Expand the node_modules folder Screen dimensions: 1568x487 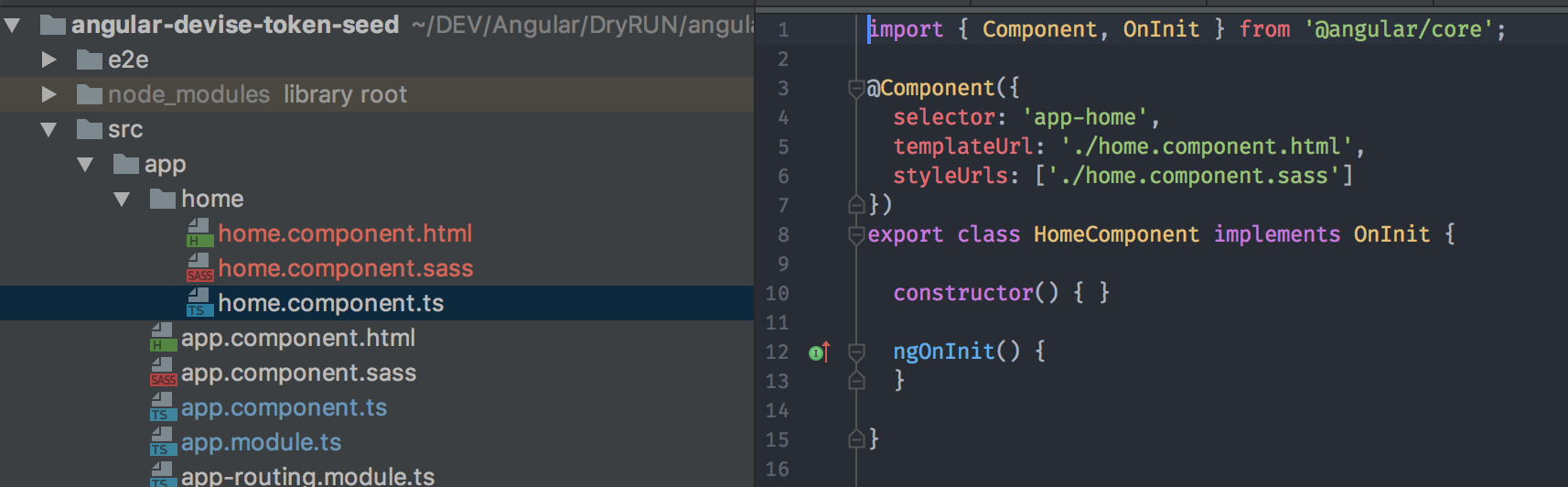49,94
